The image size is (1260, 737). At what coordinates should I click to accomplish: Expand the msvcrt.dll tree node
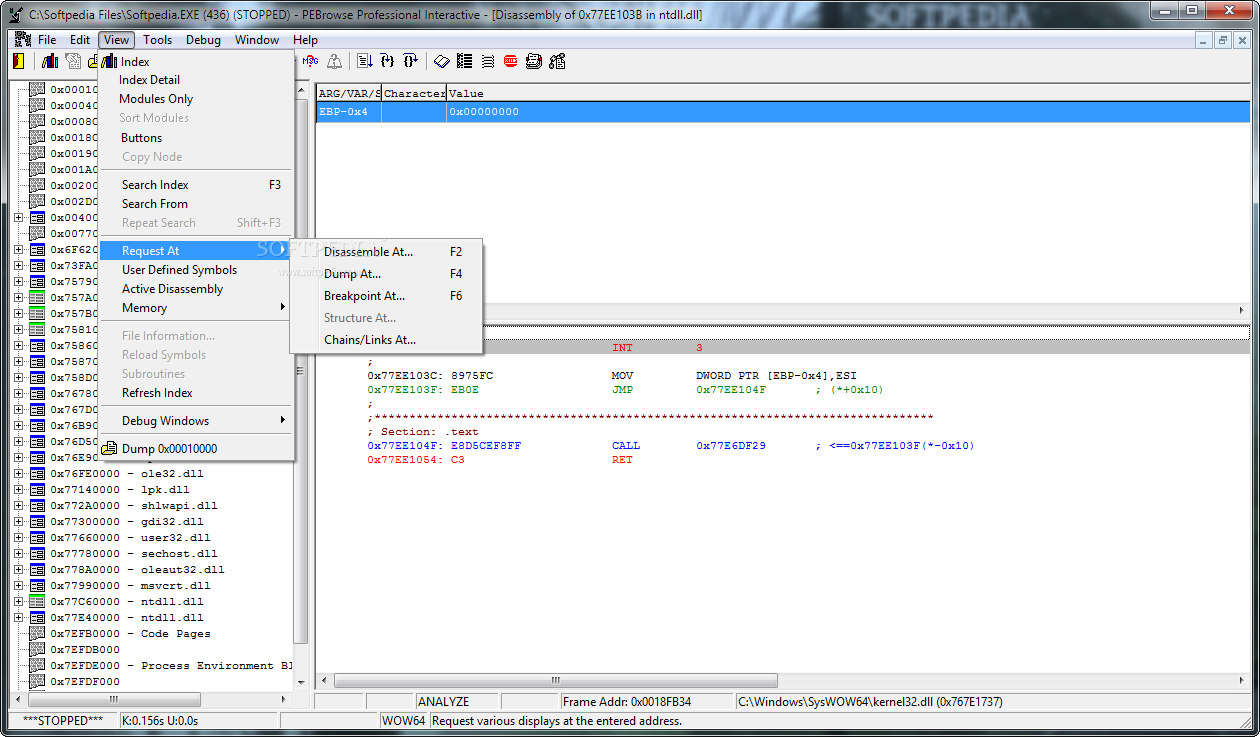tap(18, 586)
